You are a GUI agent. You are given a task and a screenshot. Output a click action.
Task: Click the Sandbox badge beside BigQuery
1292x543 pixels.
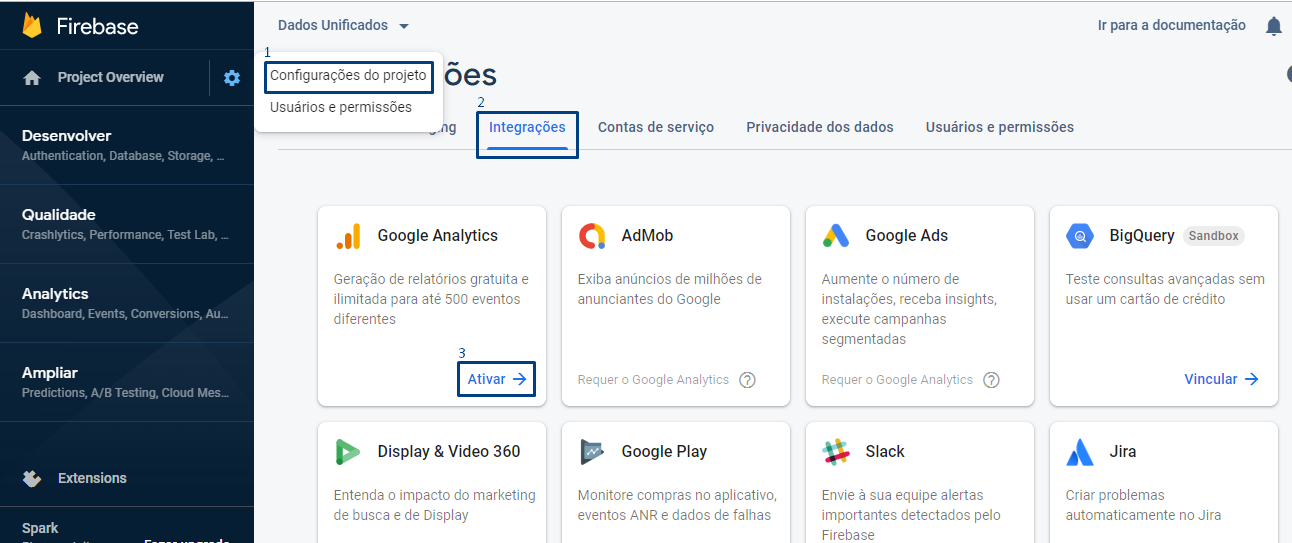[x=1214, y=236]
